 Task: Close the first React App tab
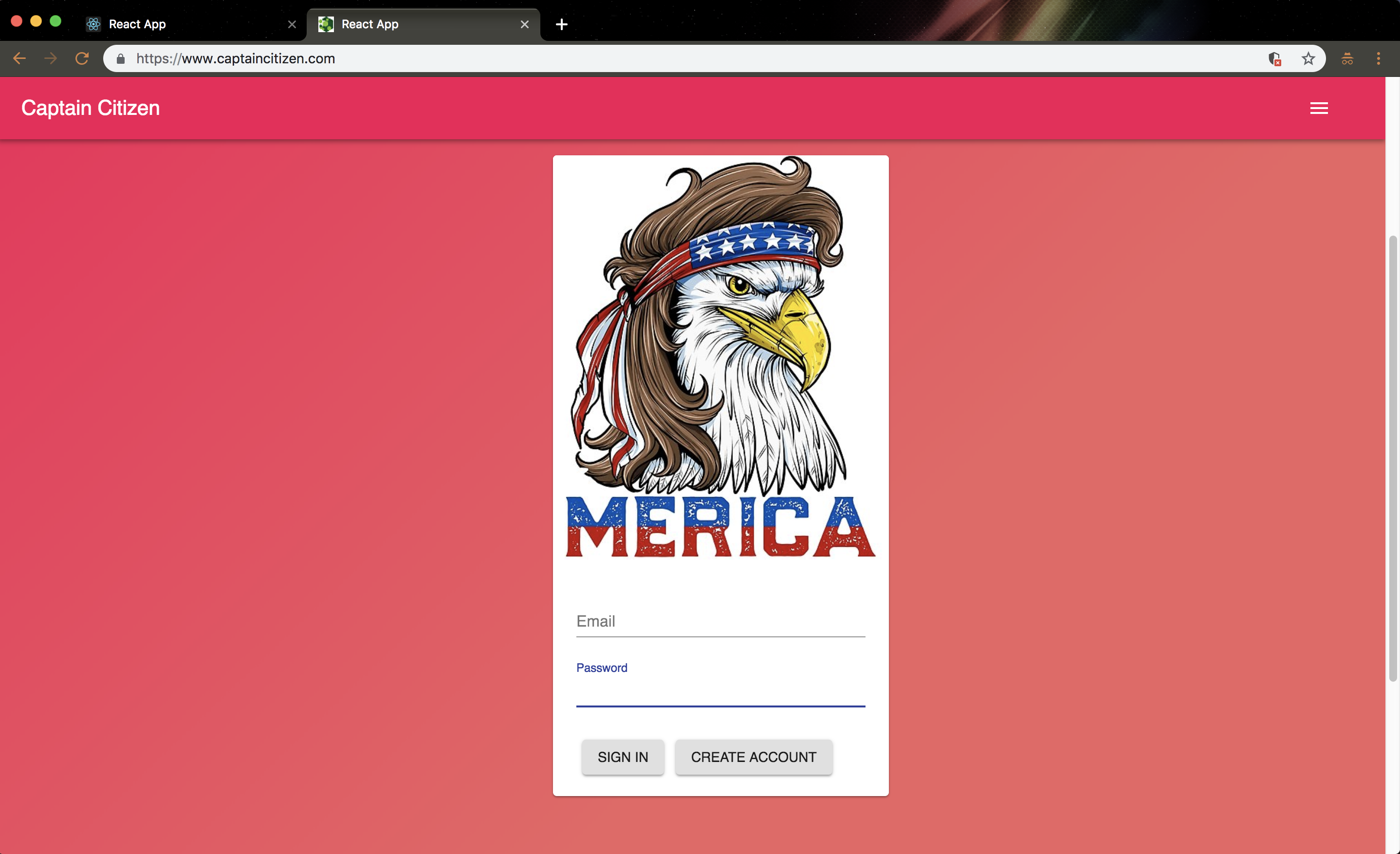pyautogui.click(x=292, y=24)
